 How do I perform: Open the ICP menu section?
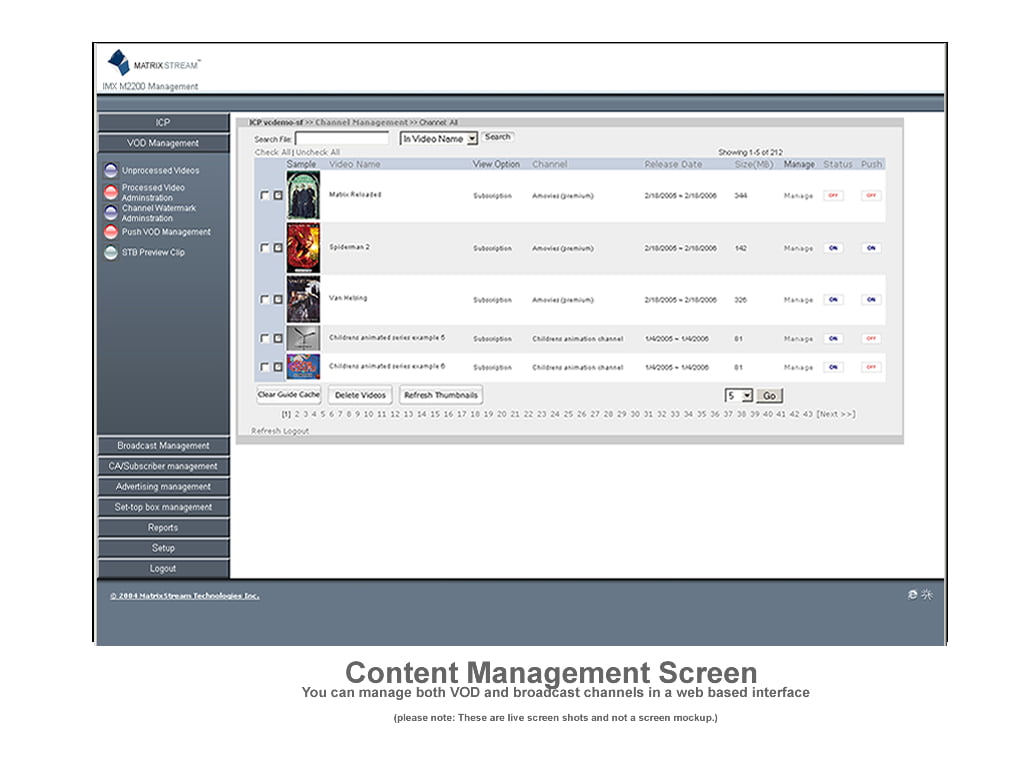click(x=163, y=122)
